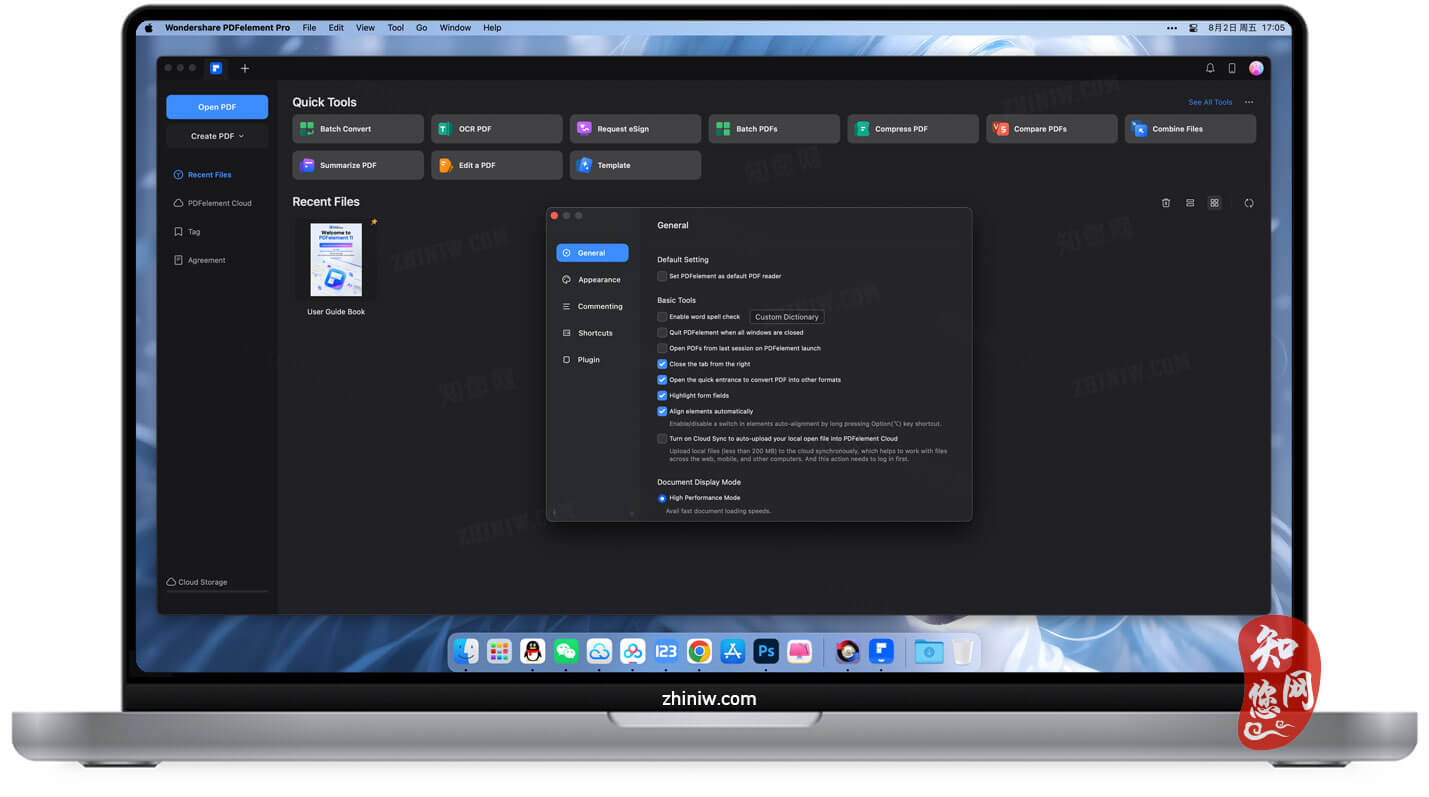The width and height of the screenshot is (1429, 797).
Task: Click the Cloud Storage usage bar
Action: [x=217, y=591]
